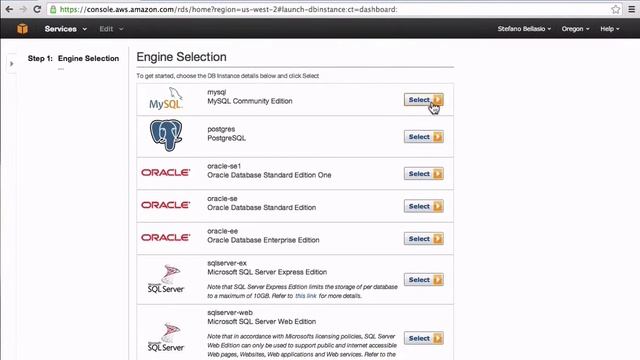
Task: Click 'Microsoft SQL Server Express Edition' text
Action: click(x=267, y=272)
